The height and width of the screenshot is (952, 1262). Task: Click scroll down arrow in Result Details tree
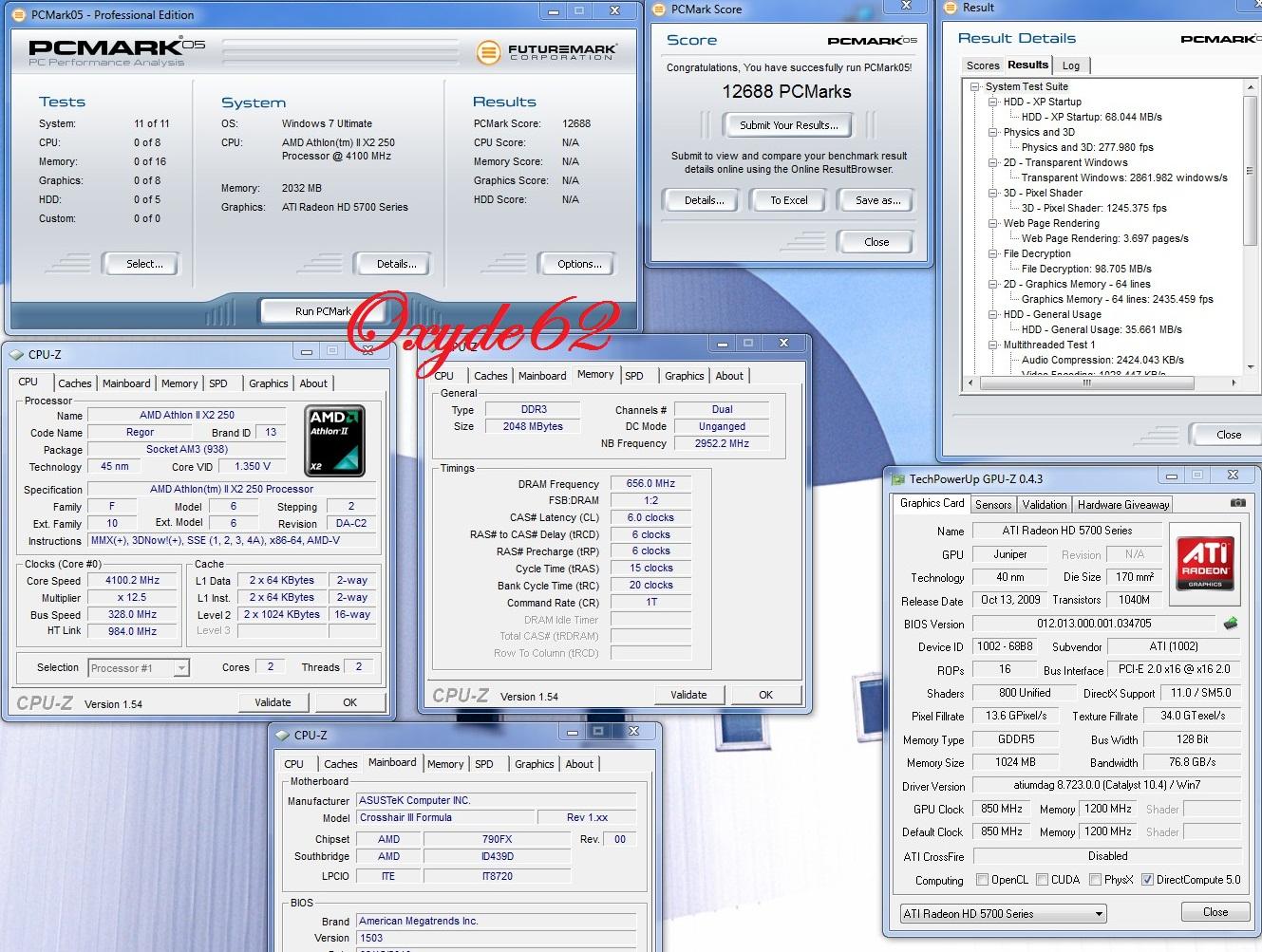(x=1251, y=367)
